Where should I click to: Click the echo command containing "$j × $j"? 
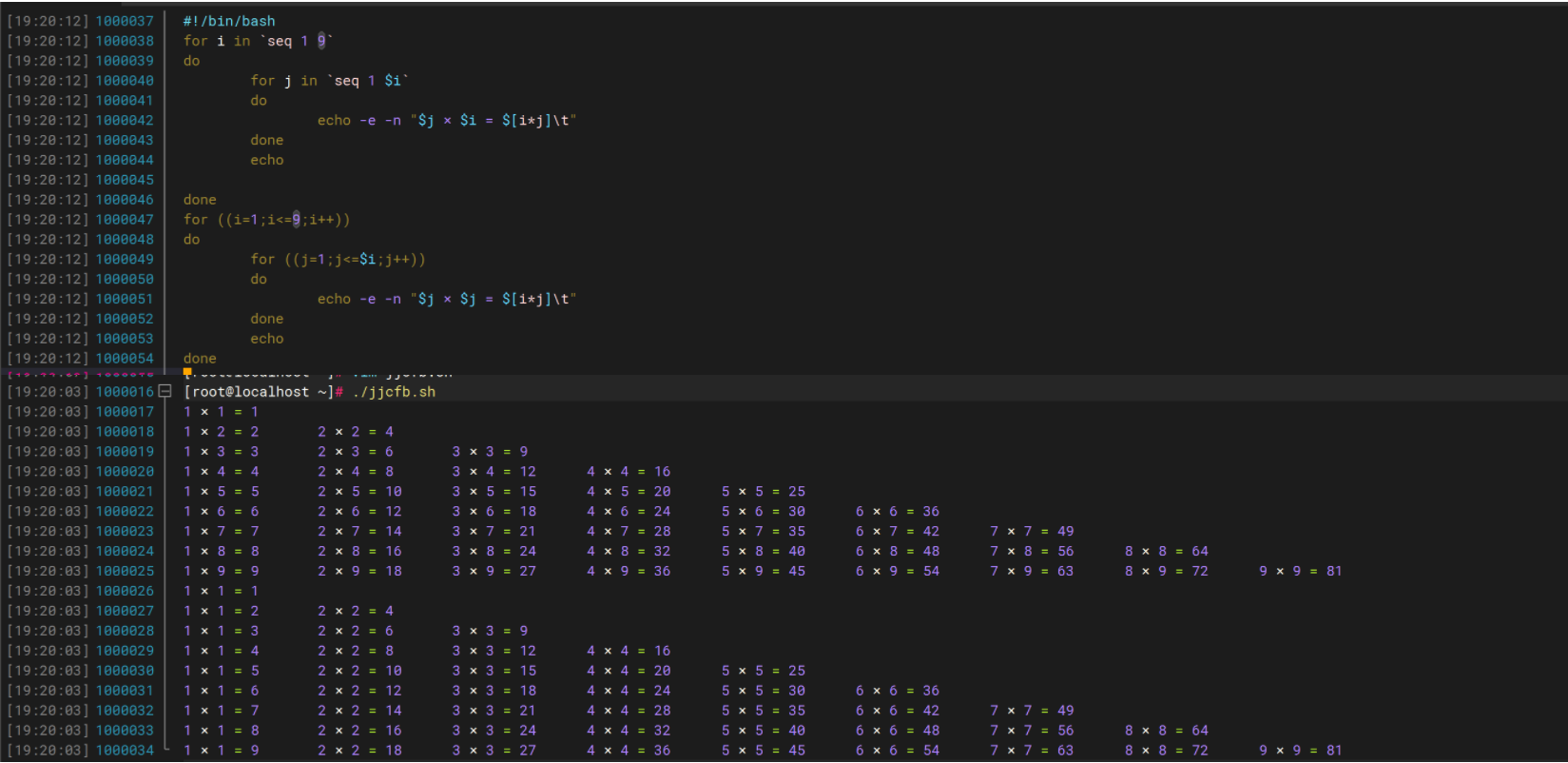[x=447, y=299]
